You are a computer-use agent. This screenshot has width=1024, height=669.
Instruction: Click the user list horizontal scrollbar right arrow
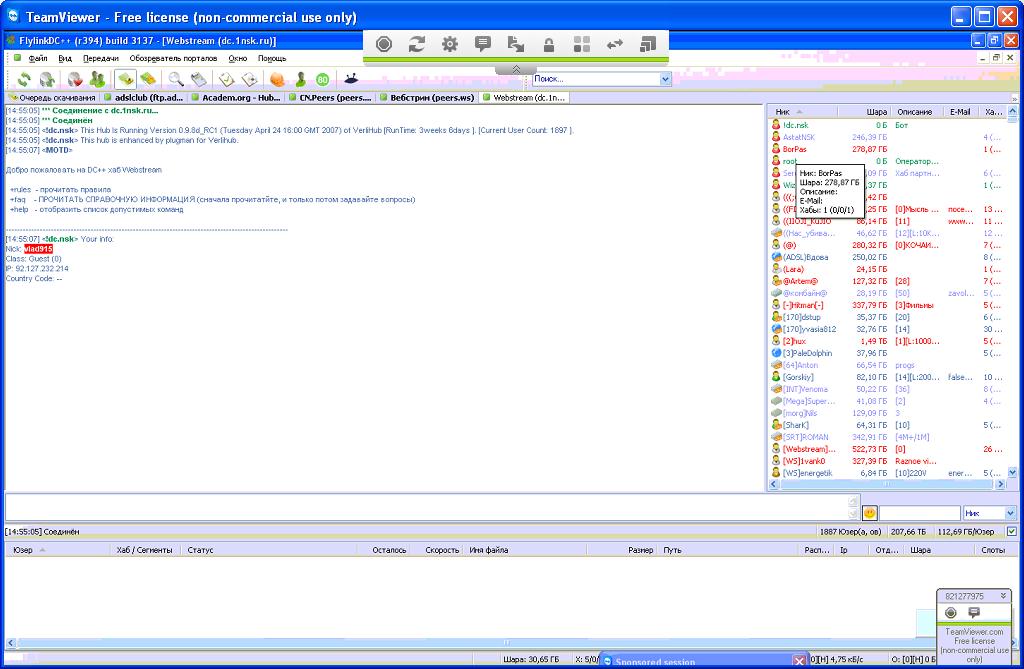[x=1000, y=484]
